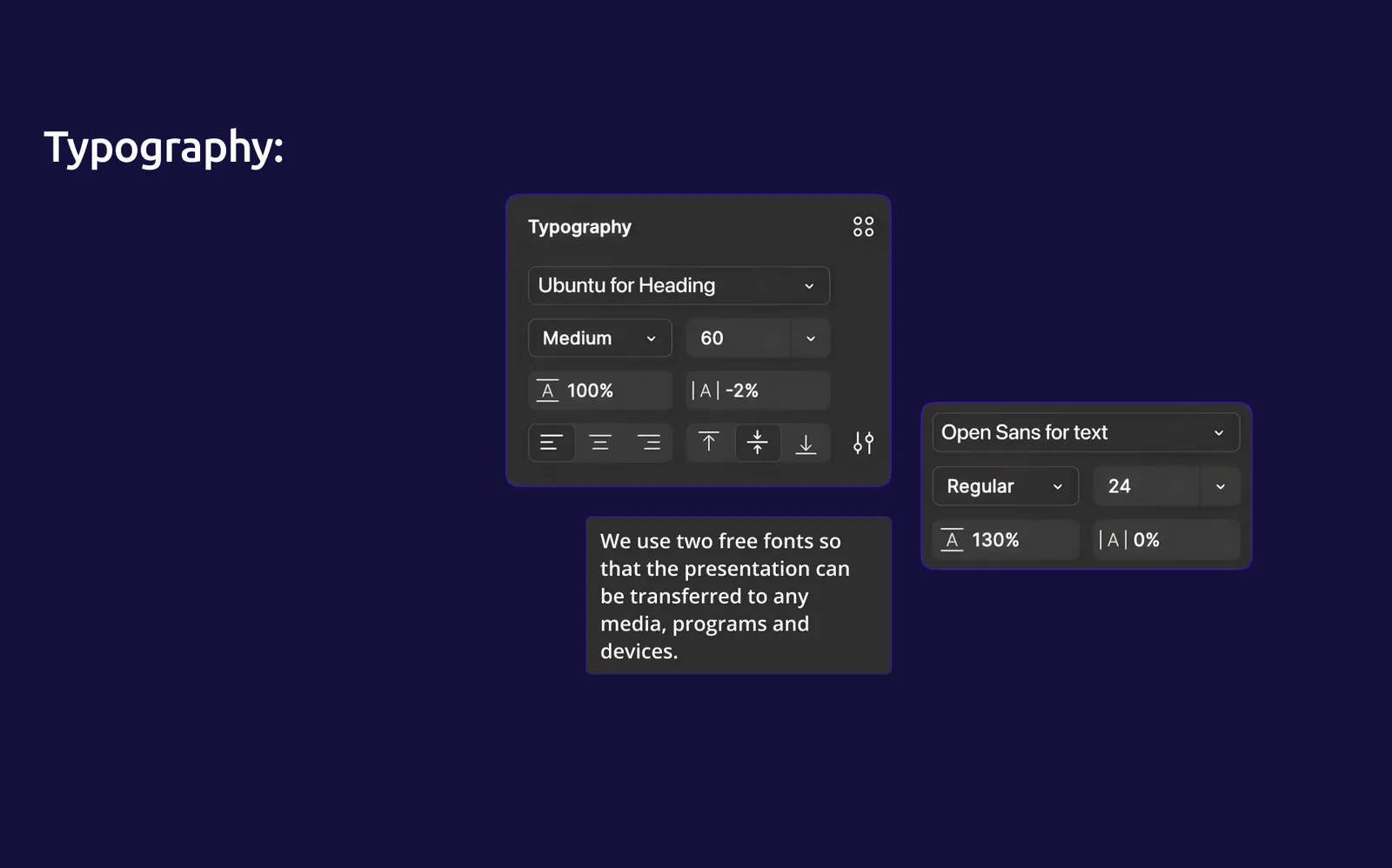
Task: Open the Regular font weight dropdown
Action: 1006,486
